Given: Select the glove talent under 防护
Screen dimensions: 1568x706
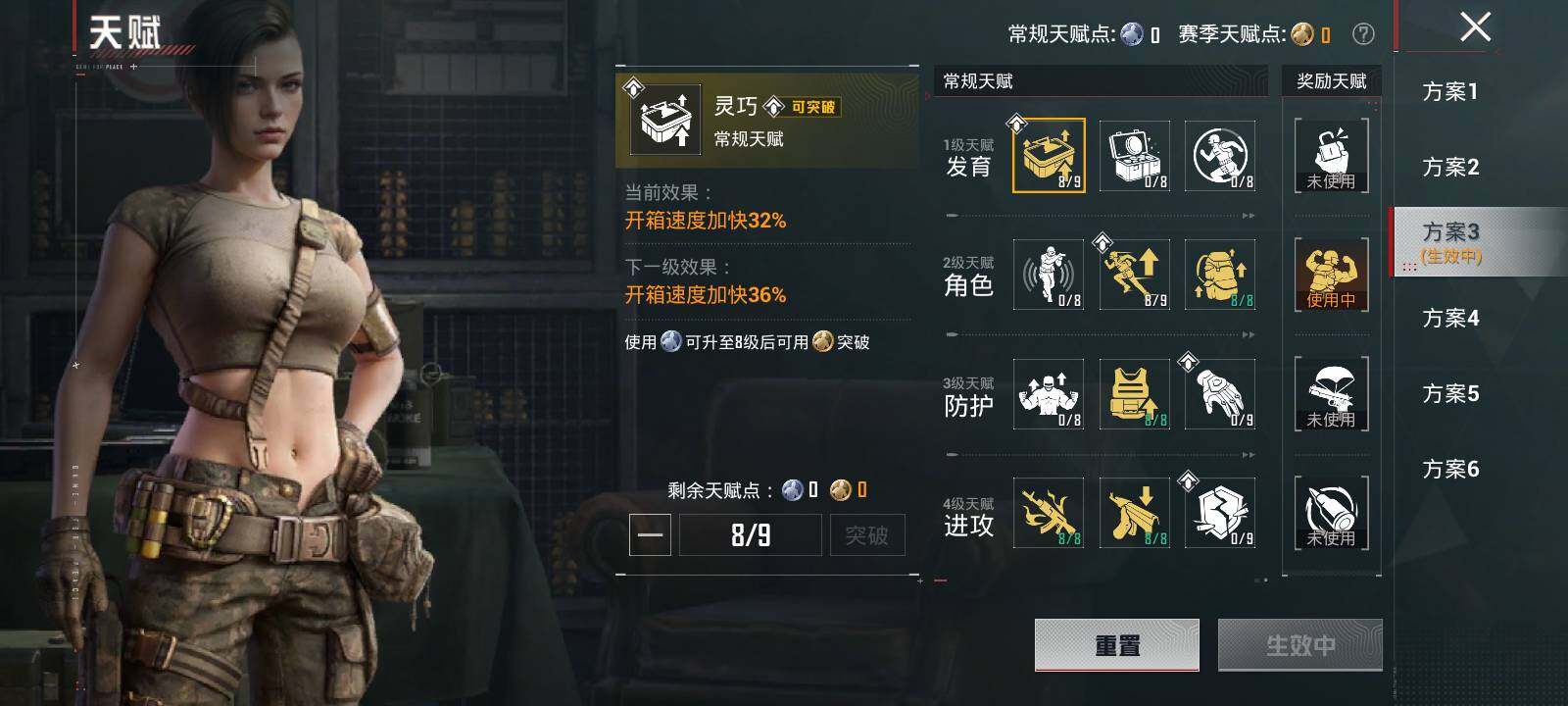Looking at the screenshot, I should pos(1220,394).
